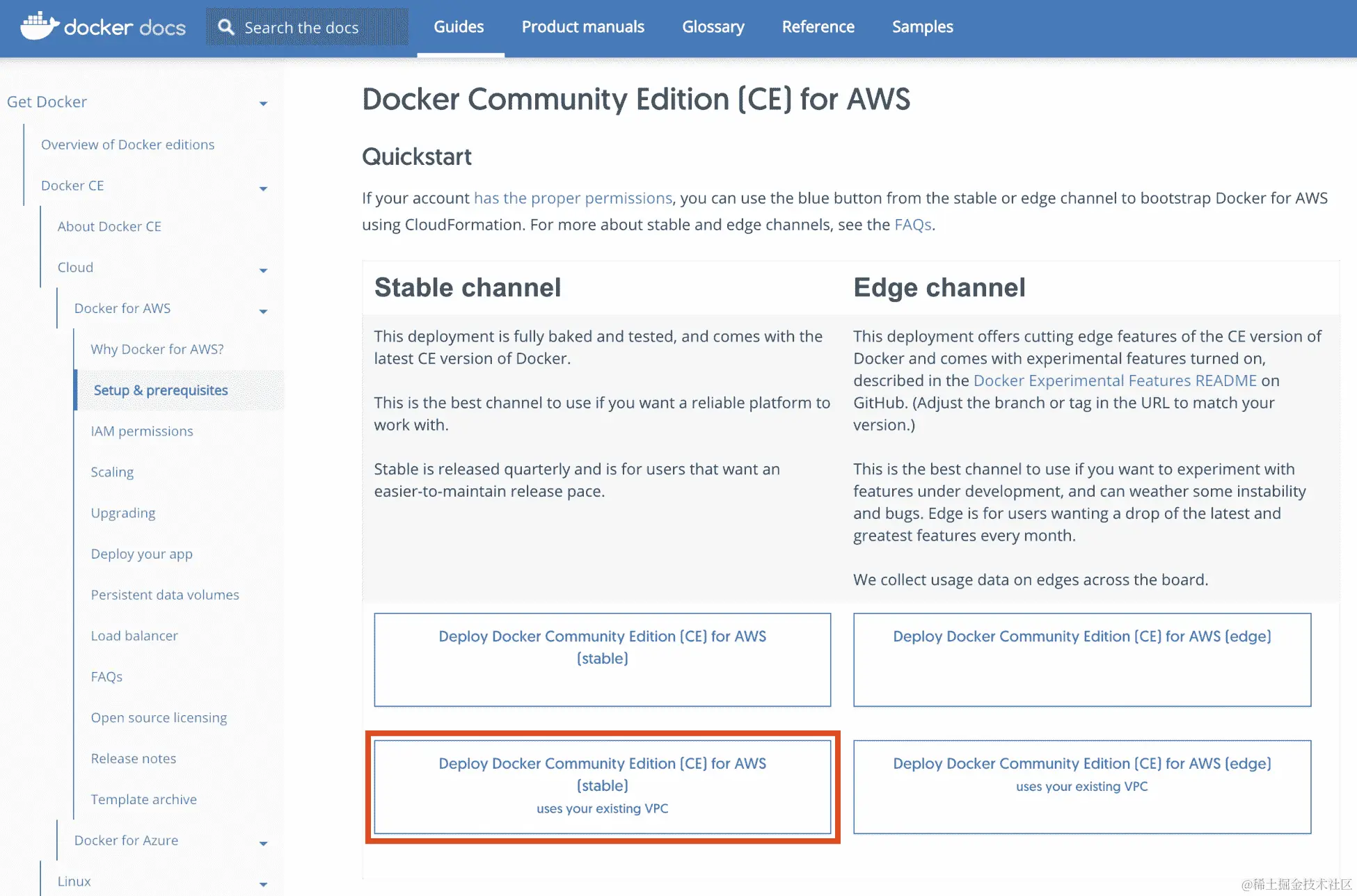Click the inline FAQs link in Quickstart
The height and width of the screenshot is (896, 1357).
click(912, 225)
